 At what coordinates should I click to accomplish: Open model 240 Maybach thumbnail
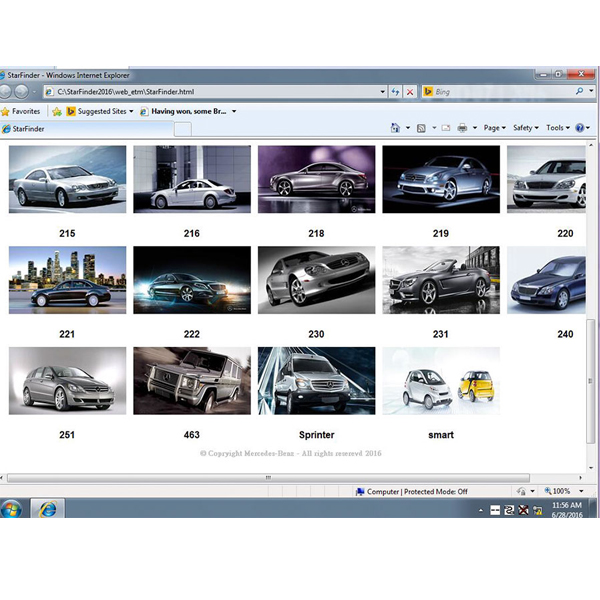click(546, 280)
